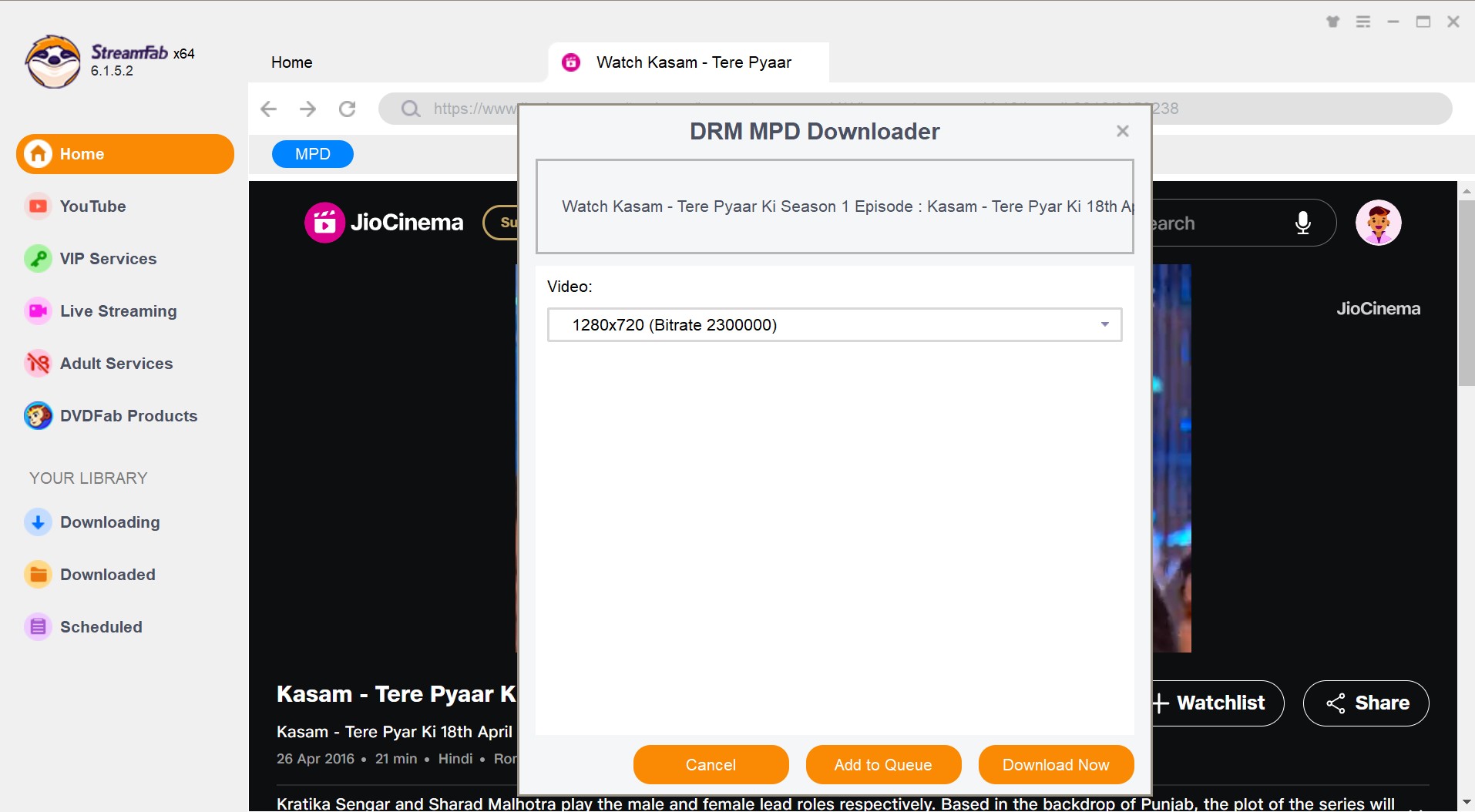Open DVDFab Products section
This screenshot has height=812, width=1475.
pyautogui.click(x=128, y=415)
